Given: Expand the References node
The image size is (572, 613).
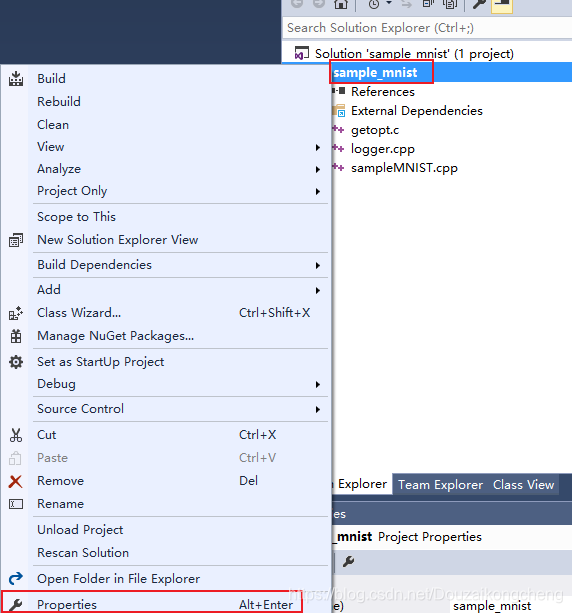Looking at the screenshot, I should (334, 91).
